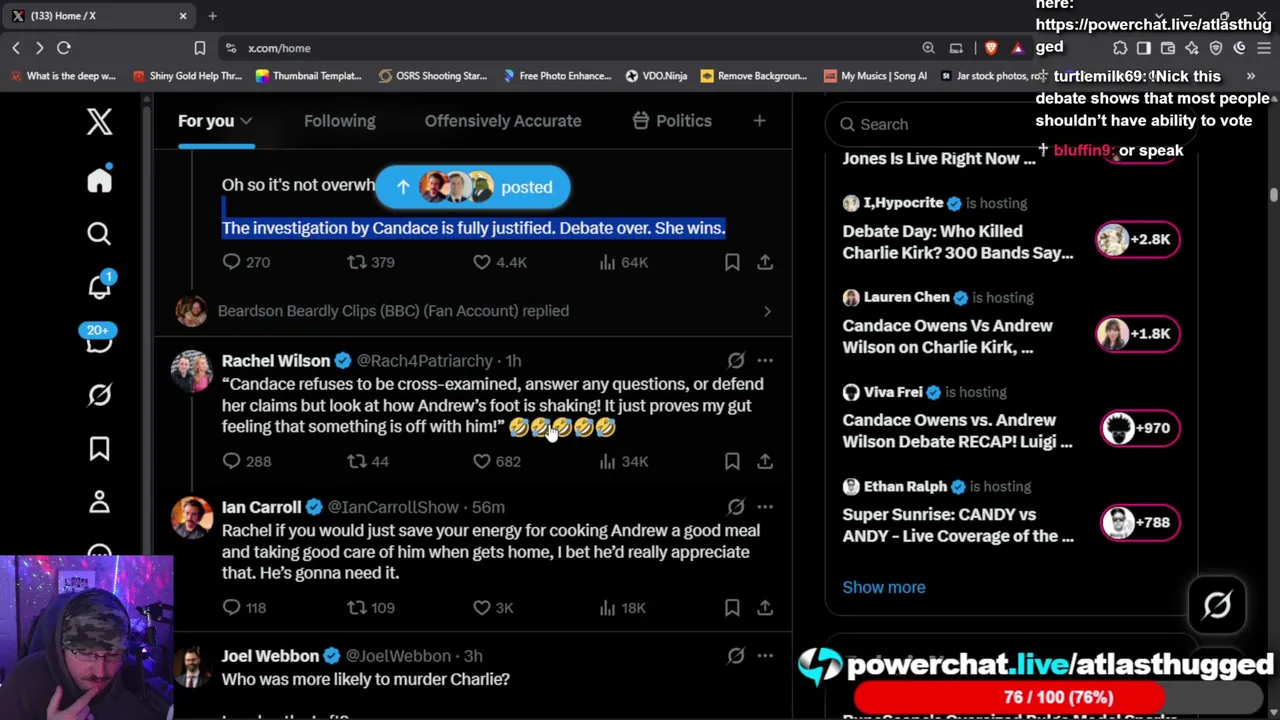Open VDO.Ninja bookmark
The height and width of the screenshot is (720, 1280).
pos(656,76)
